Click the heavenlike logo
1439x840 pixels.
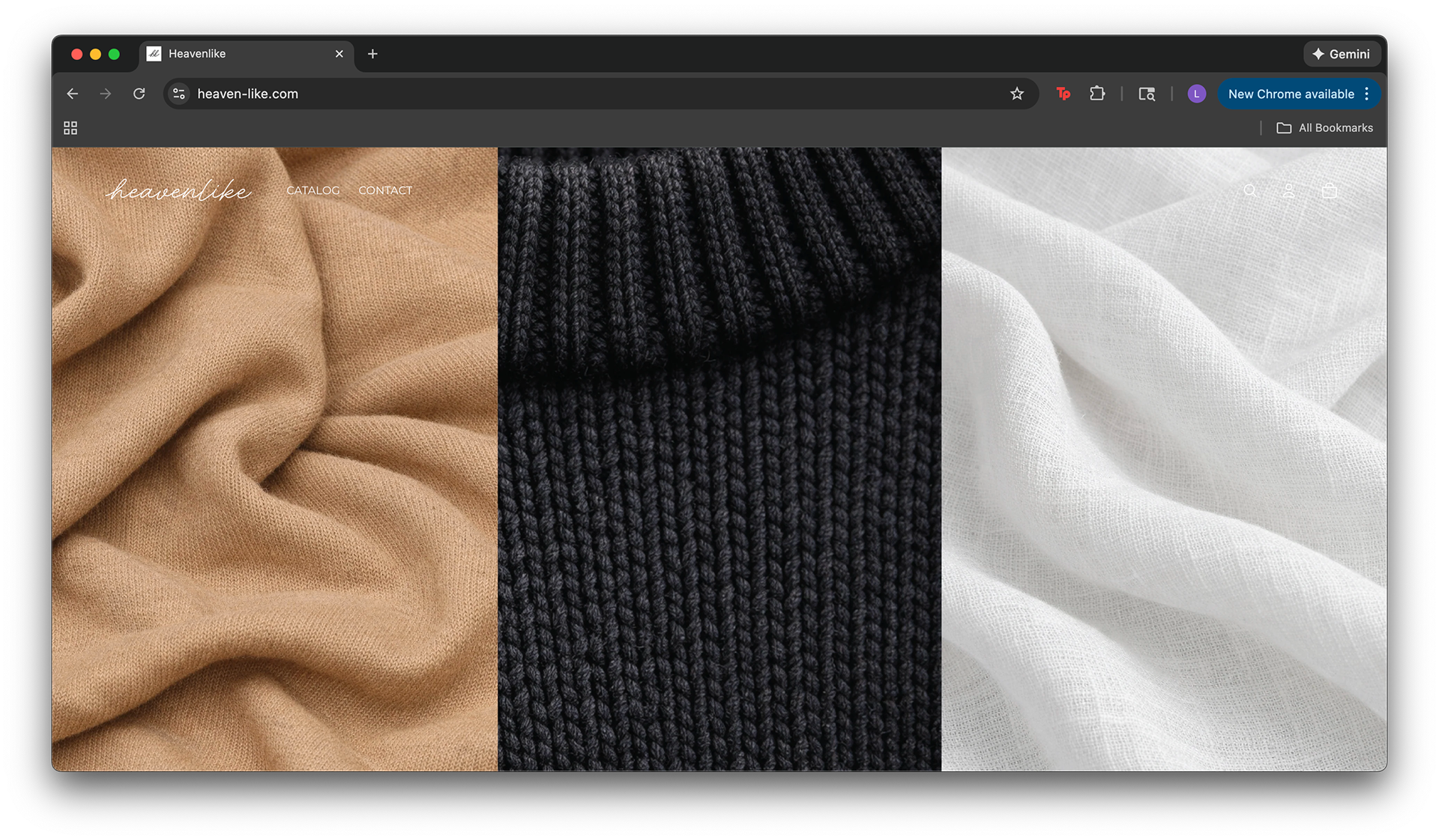click(178, 190)
